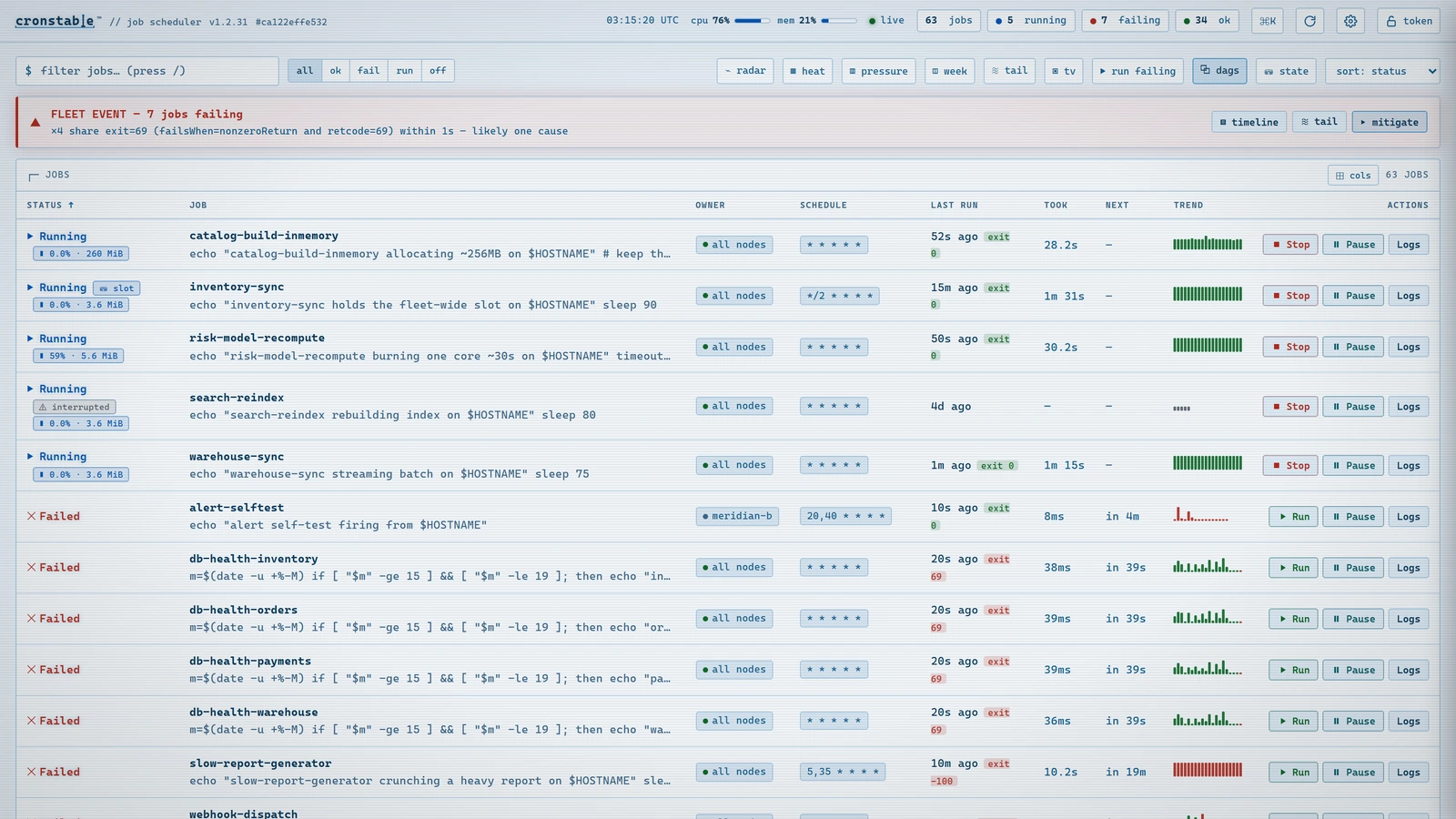Open the heat view

[x=807, y=71]
